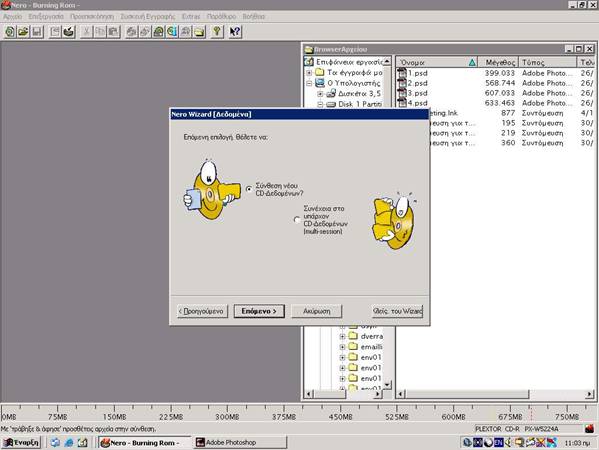This screenshot has width=599, height=450.
Task: Click the Nero - Burning Rom taskbar button
Action: (x=144, y=442)
